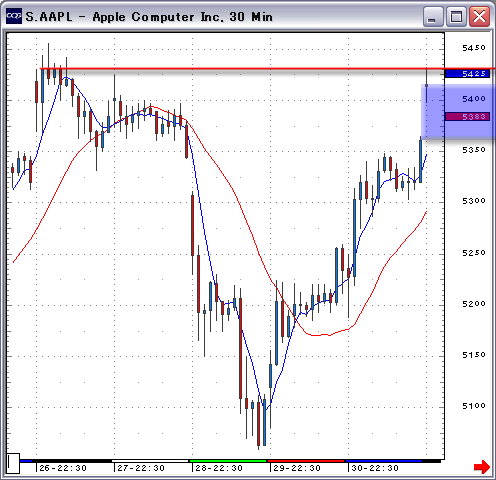Click the last candlestick near 5400

pos(426,85)
